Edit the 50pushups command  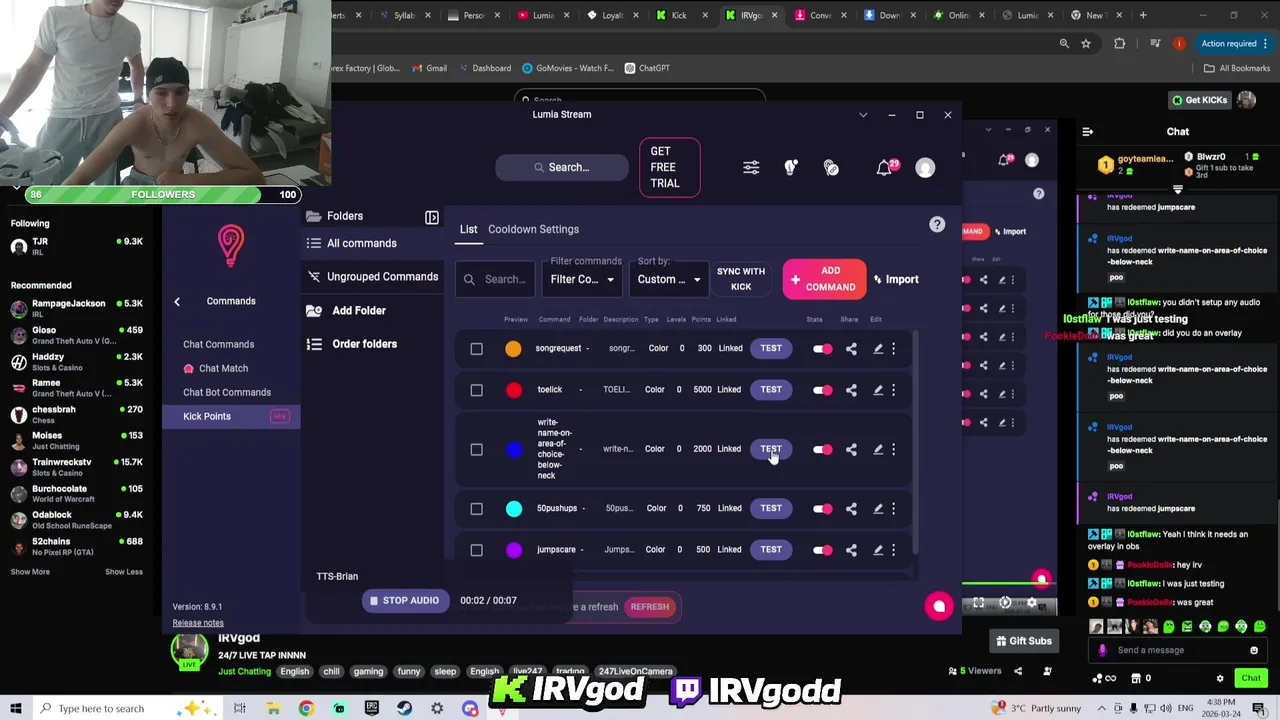click(x=878, y=509)
